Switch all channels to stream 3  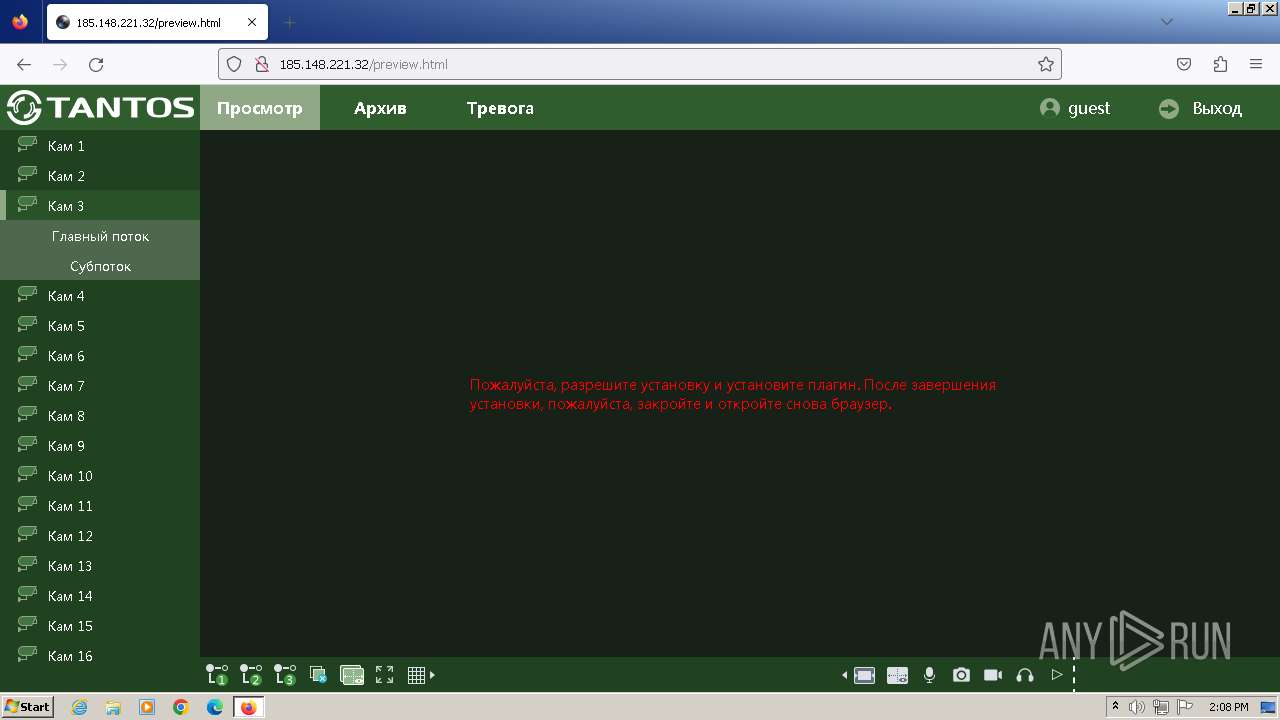pyautogui.click(x=285, y=675)
